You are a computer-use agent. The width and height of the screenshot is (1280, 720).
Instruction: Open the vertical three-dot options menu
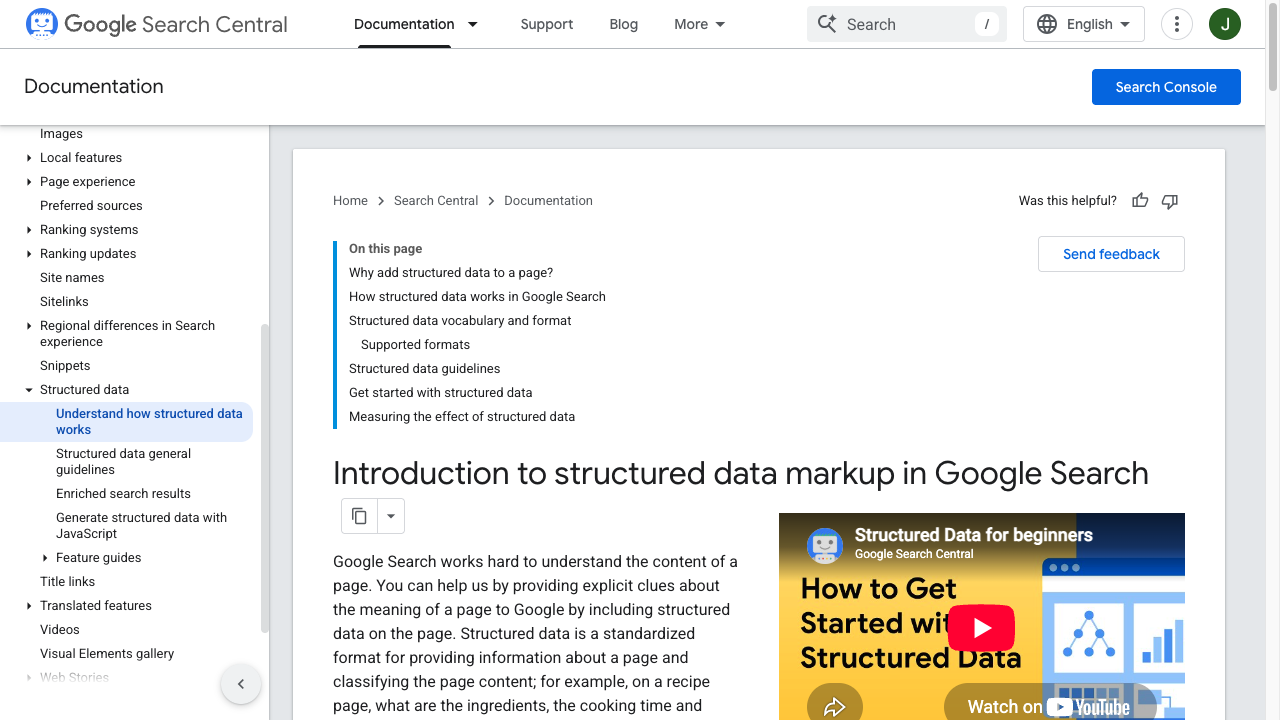[1177, 24]
